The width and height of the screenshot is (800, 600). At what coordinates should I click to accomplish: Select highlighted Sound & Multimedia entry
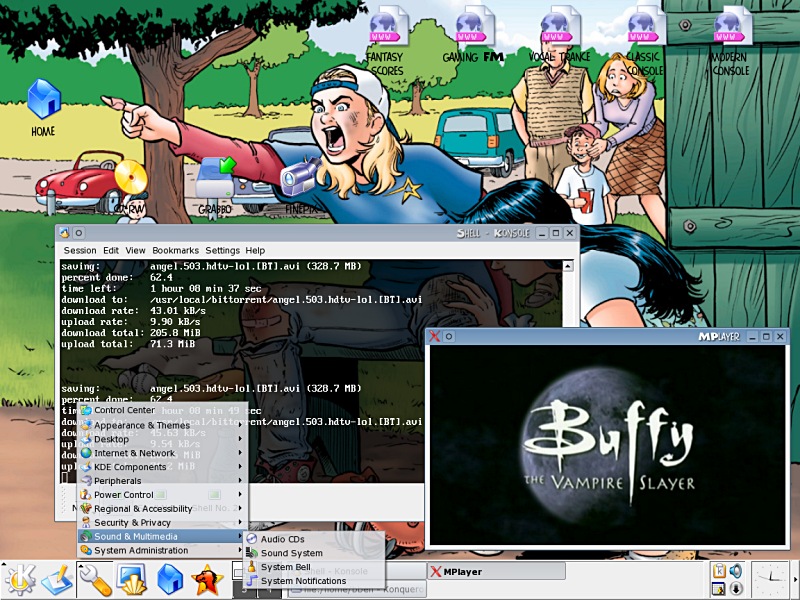162,536
